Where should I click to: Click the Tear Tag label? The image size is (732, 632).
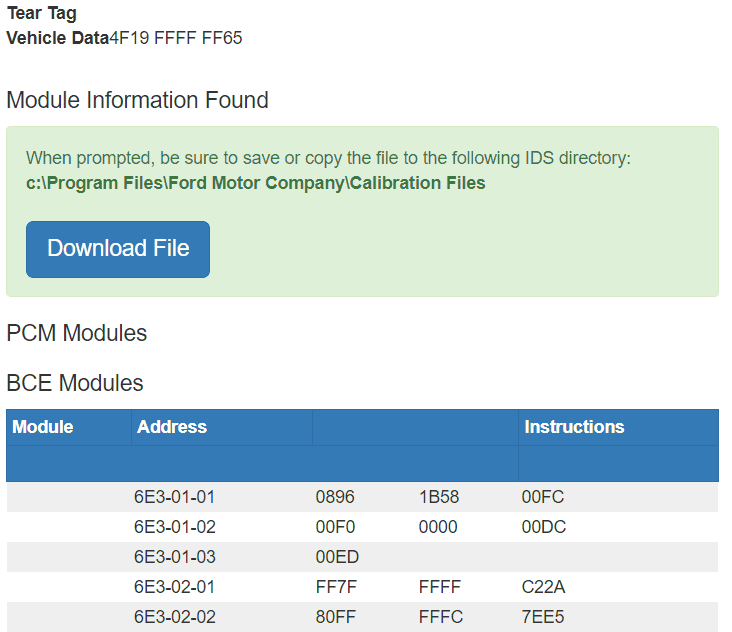click(41, 14)
